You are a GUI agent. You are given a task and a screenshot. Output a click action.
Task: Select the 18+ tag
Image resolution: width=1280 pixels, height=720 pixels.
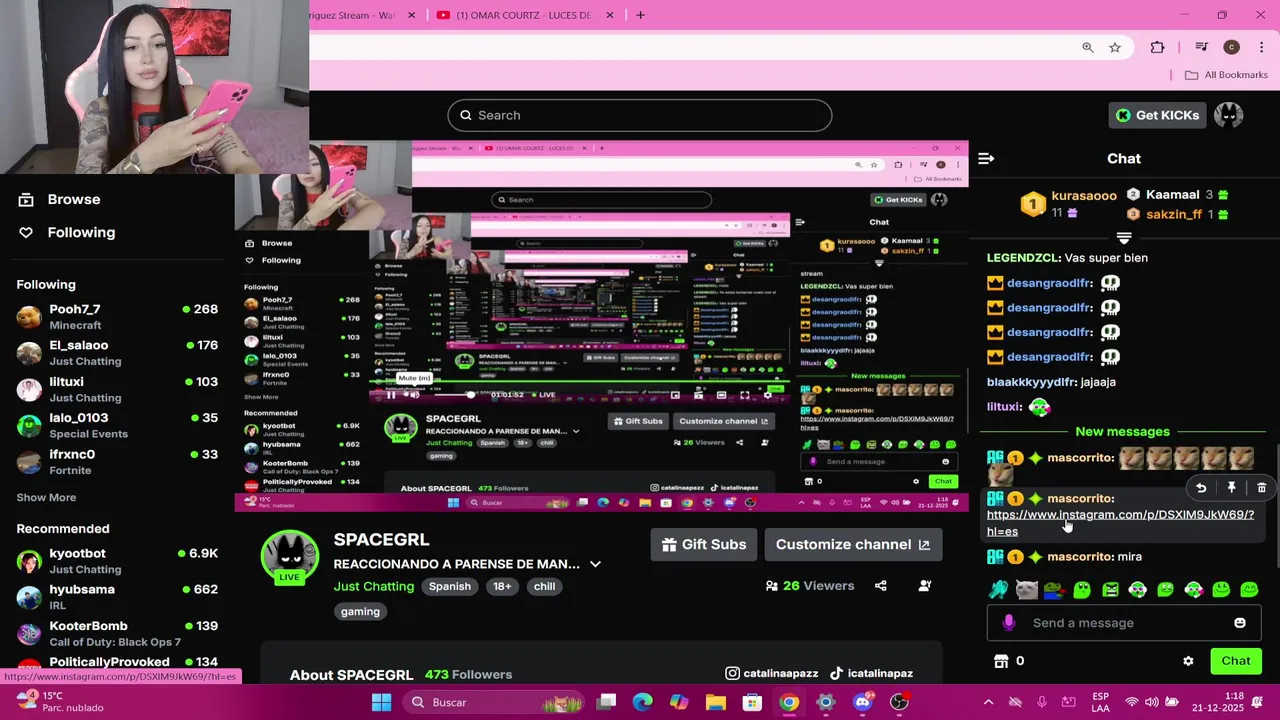coord(502,586)
